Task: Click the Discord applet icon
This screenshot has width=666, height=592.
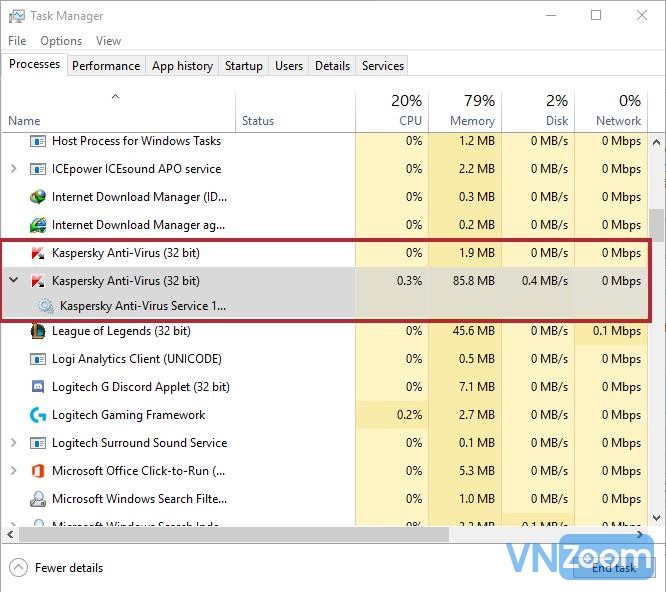Action: click(x=38, y=387)
